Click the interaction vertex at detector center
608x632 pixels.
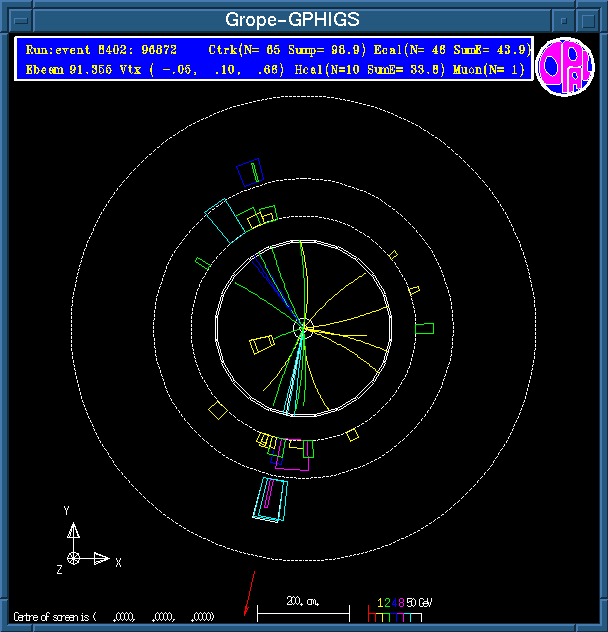tap(303, 327)
